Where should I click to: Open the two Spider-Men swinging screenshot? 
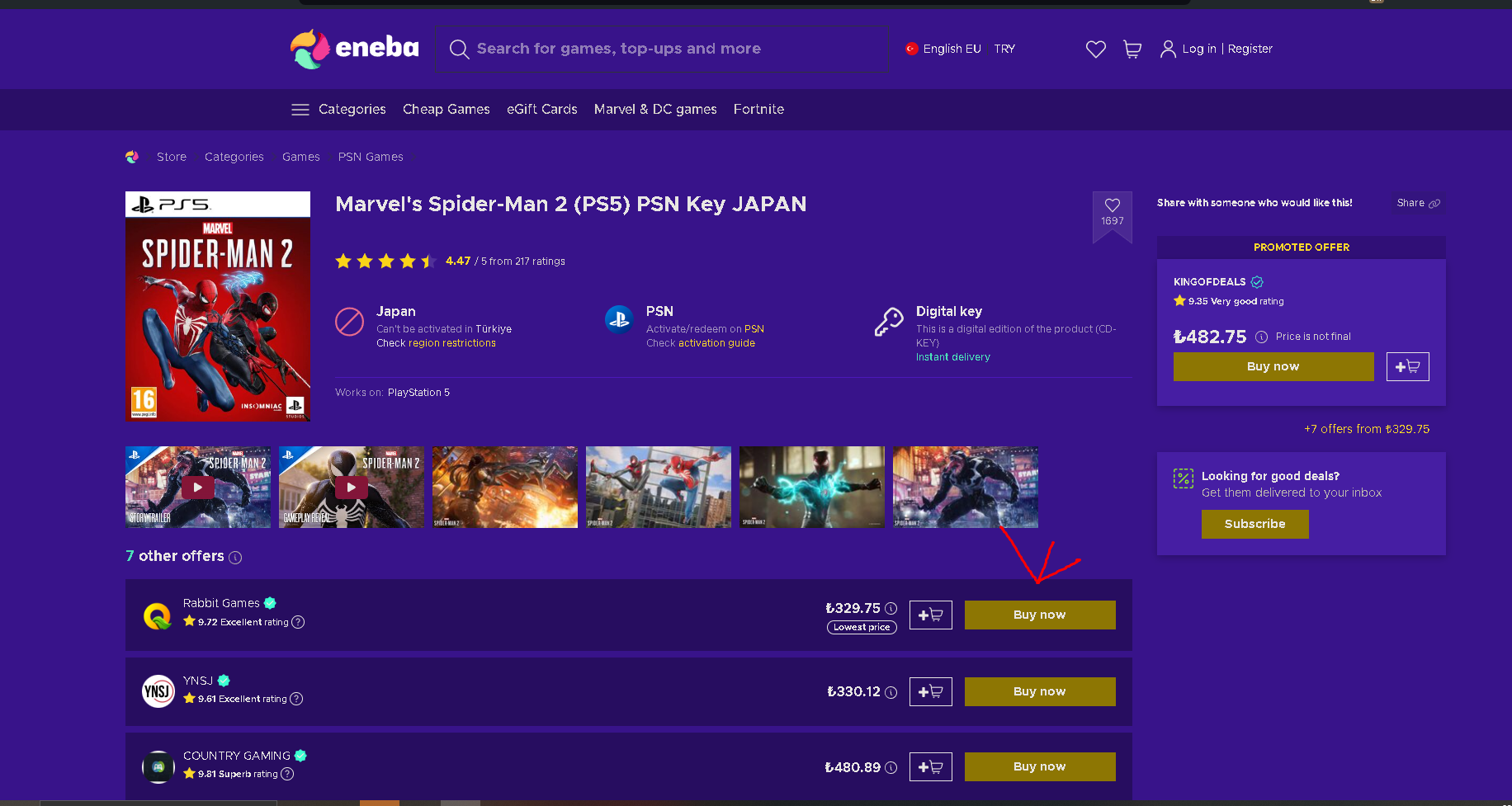point(659,488)
